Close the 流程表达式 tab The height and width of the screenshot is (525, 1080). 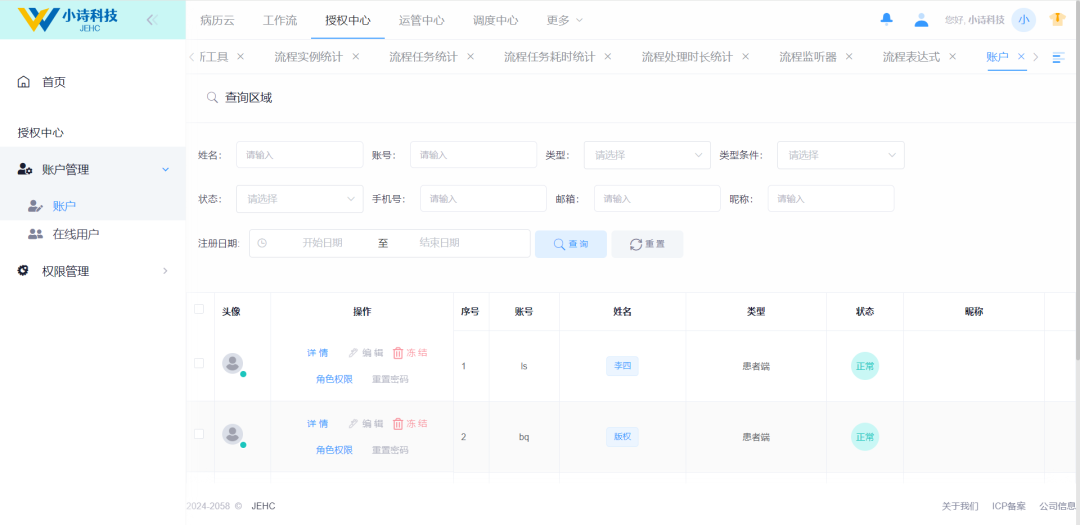pos(953,56)
